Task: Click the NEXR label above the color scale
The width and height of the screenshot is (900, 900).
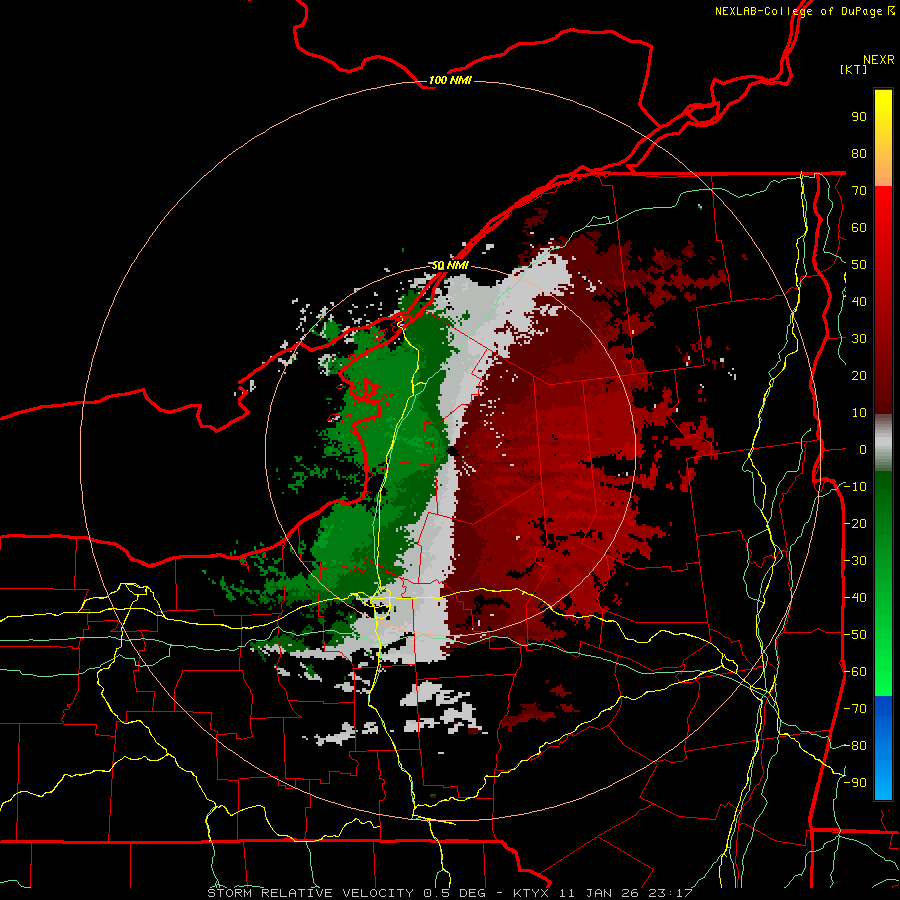Action: (x=878, y=60)
